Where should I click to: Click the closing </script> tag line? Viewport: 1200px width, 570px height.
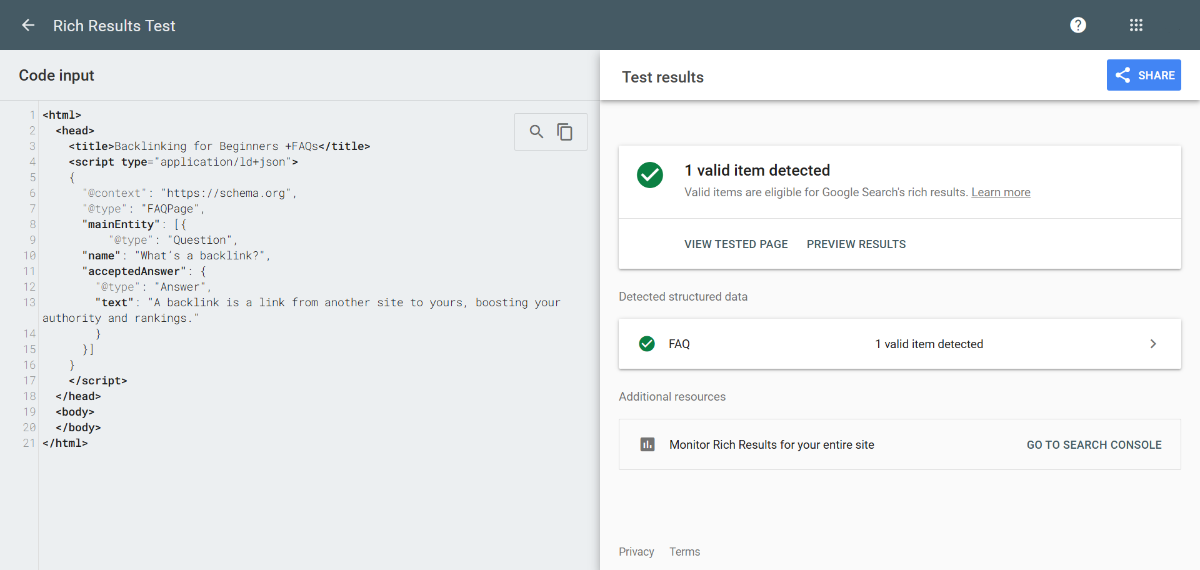pos(98,381)
